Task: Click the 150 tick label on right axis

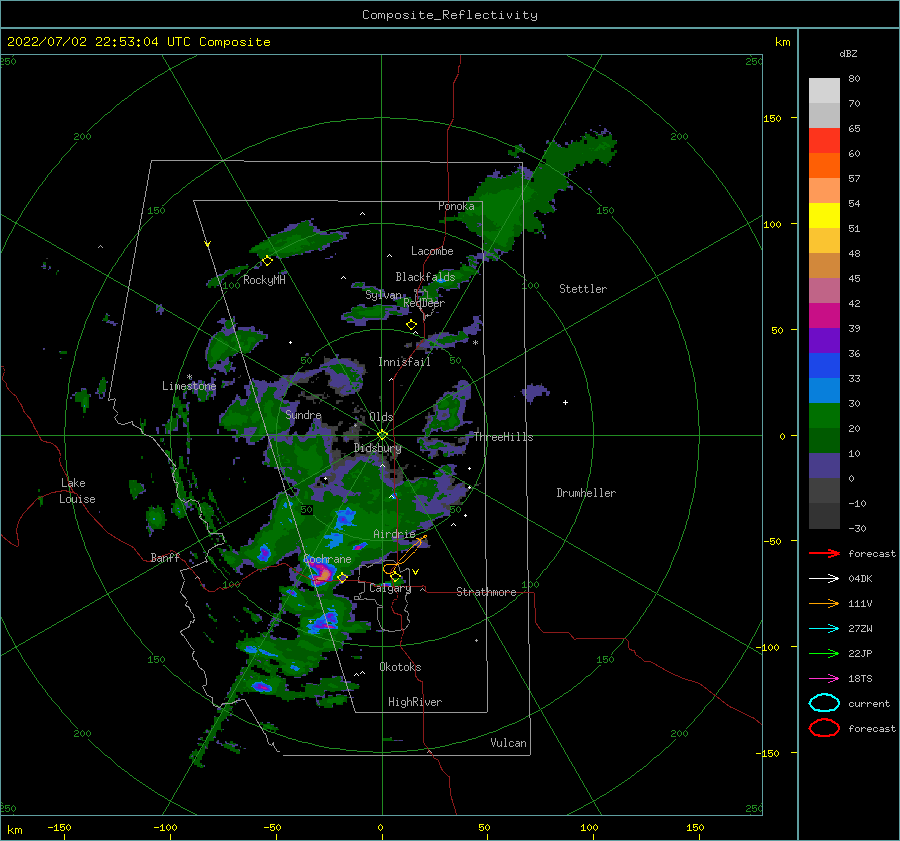Action: tap(772, 118)
